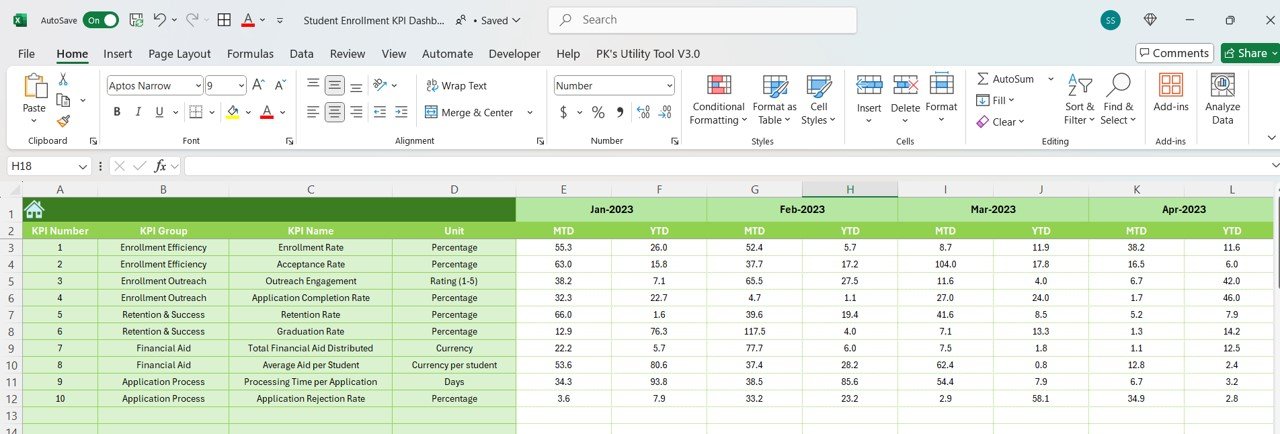Toggle the AutoSave switch
1280x434 pixels.
coord(100,19)
